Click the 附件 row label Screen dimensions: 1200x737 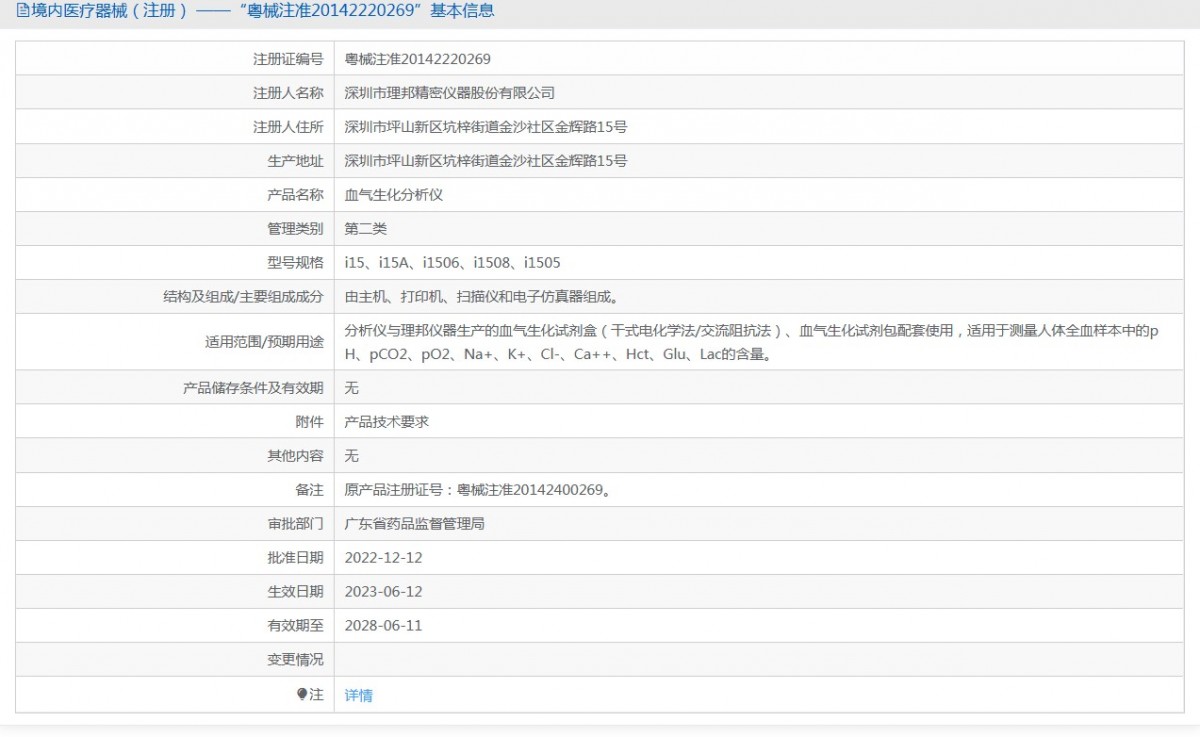[x=309, y=422]
